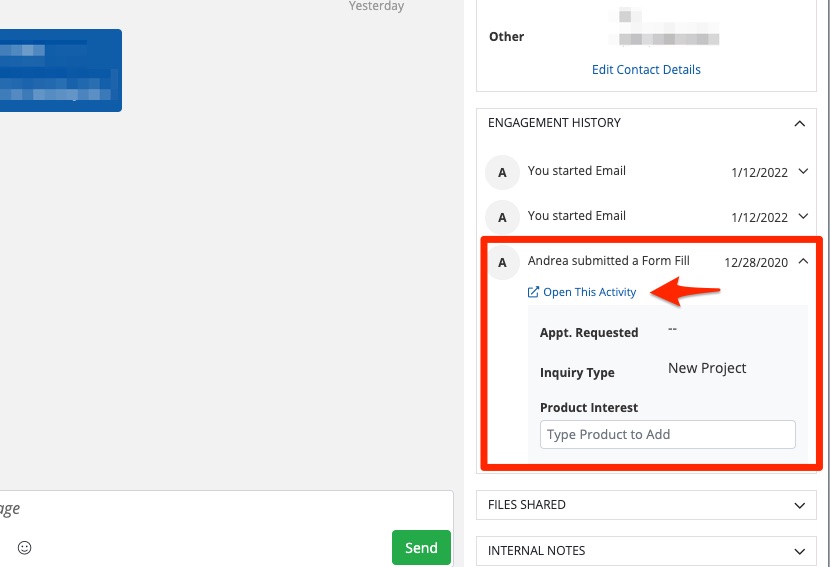Collapse the Engagement History section
The height and width of the screenshot is (567, 830).
(x=798, y=124)
